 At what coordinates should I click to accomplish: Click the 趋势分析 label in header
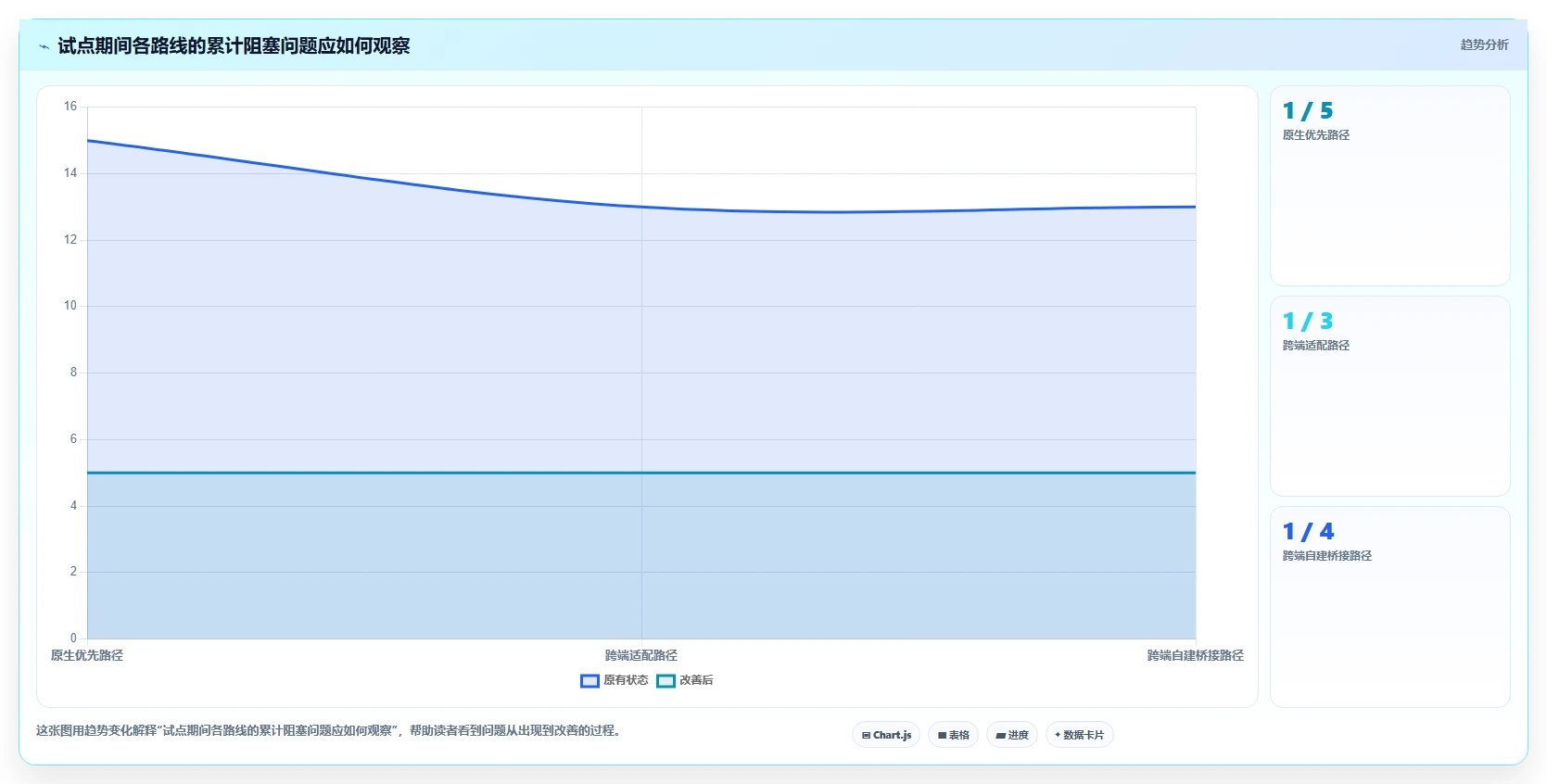tap(1484, 44)
